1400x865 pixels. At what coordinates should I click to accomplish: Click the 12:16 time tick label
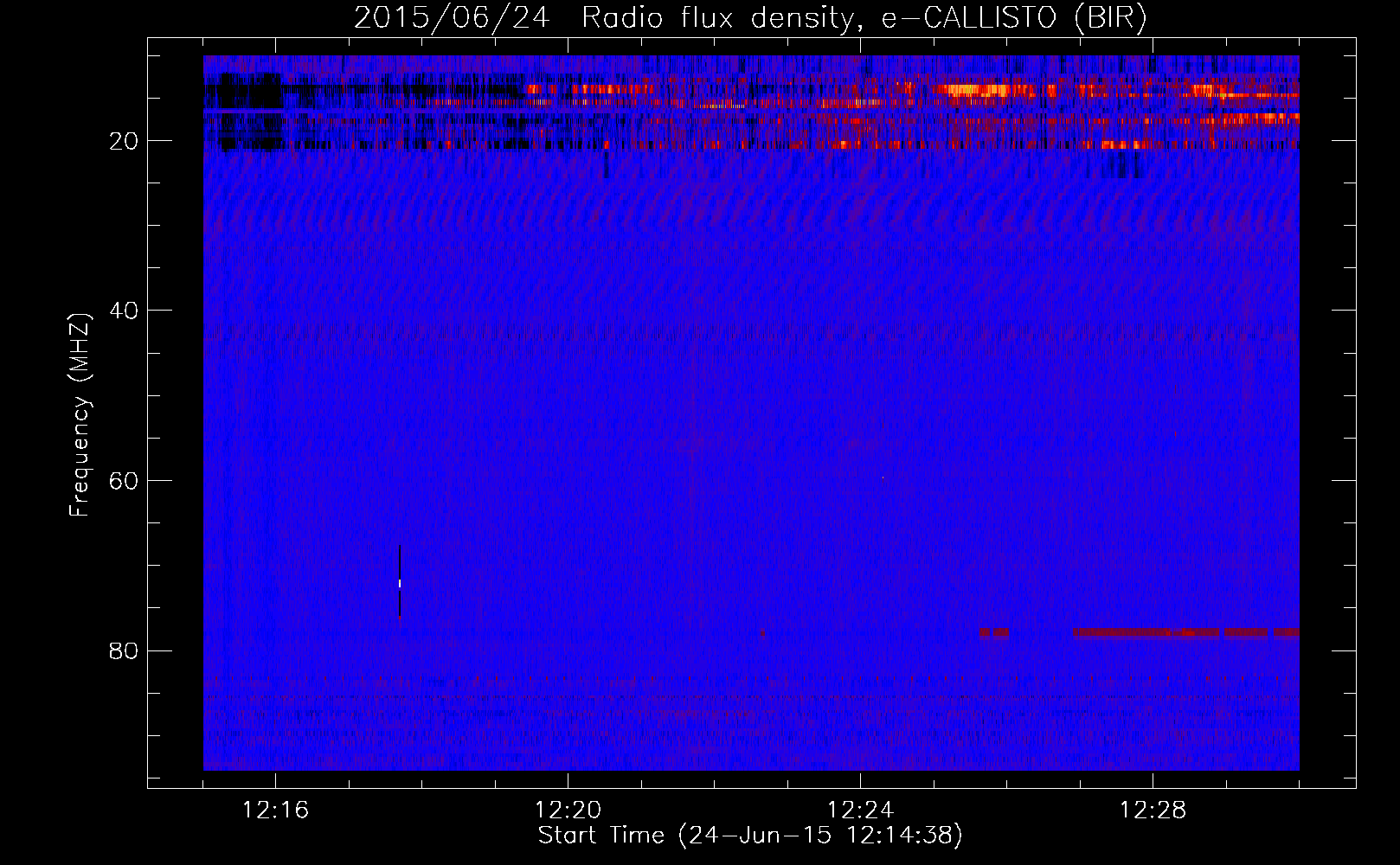[276, 811]
